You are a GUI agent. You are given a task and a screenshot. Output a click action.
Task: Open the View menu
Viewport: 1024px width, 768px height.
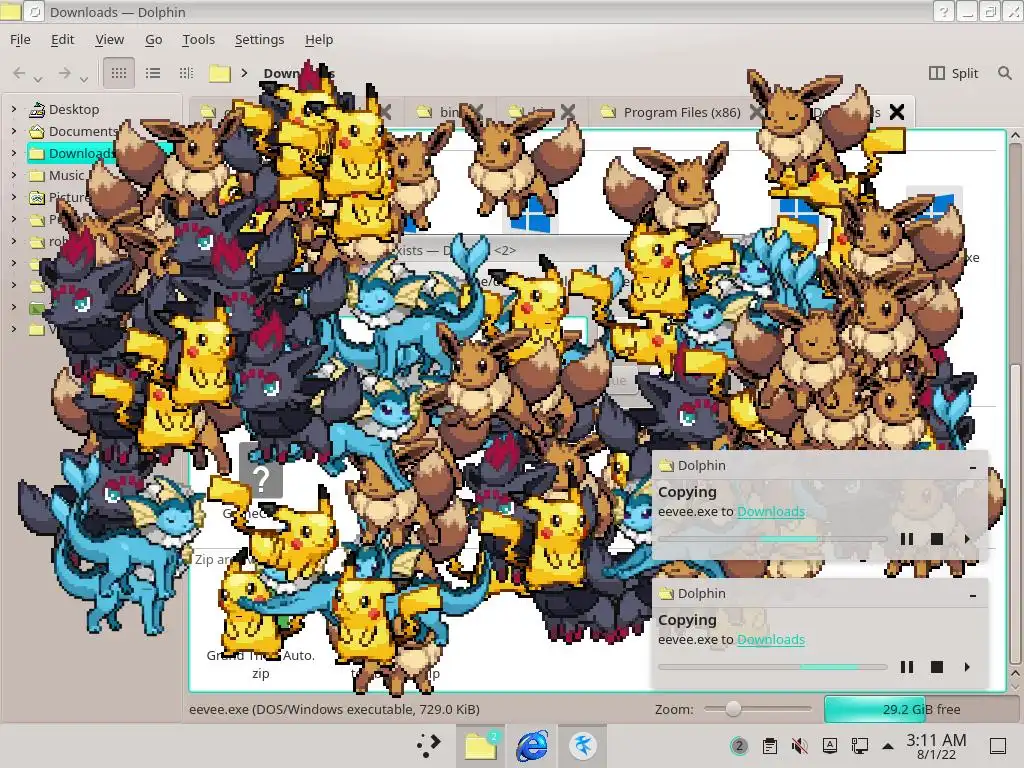pos(110,39)
